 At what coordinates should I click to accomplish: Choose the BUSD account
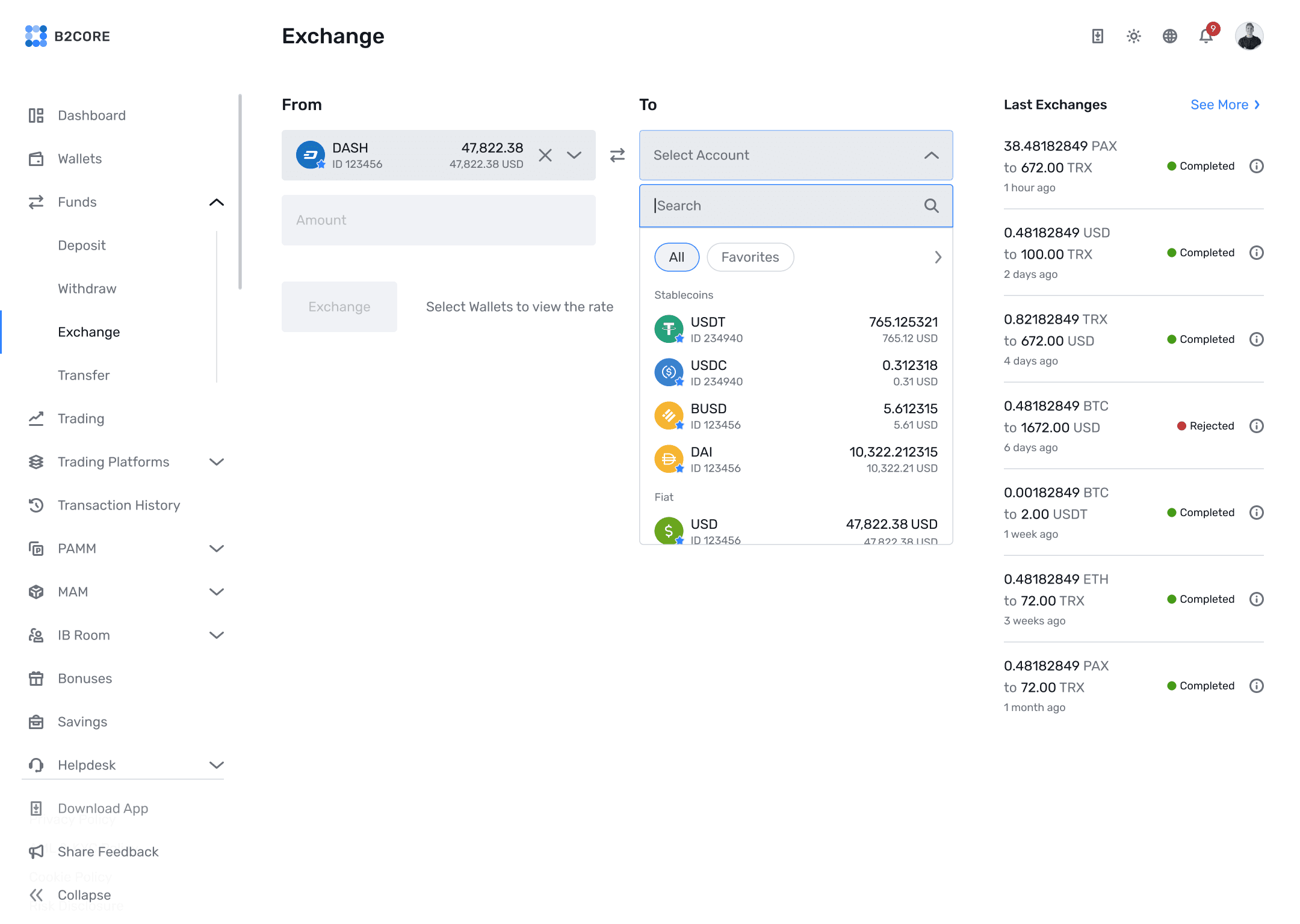click(796, 416)
